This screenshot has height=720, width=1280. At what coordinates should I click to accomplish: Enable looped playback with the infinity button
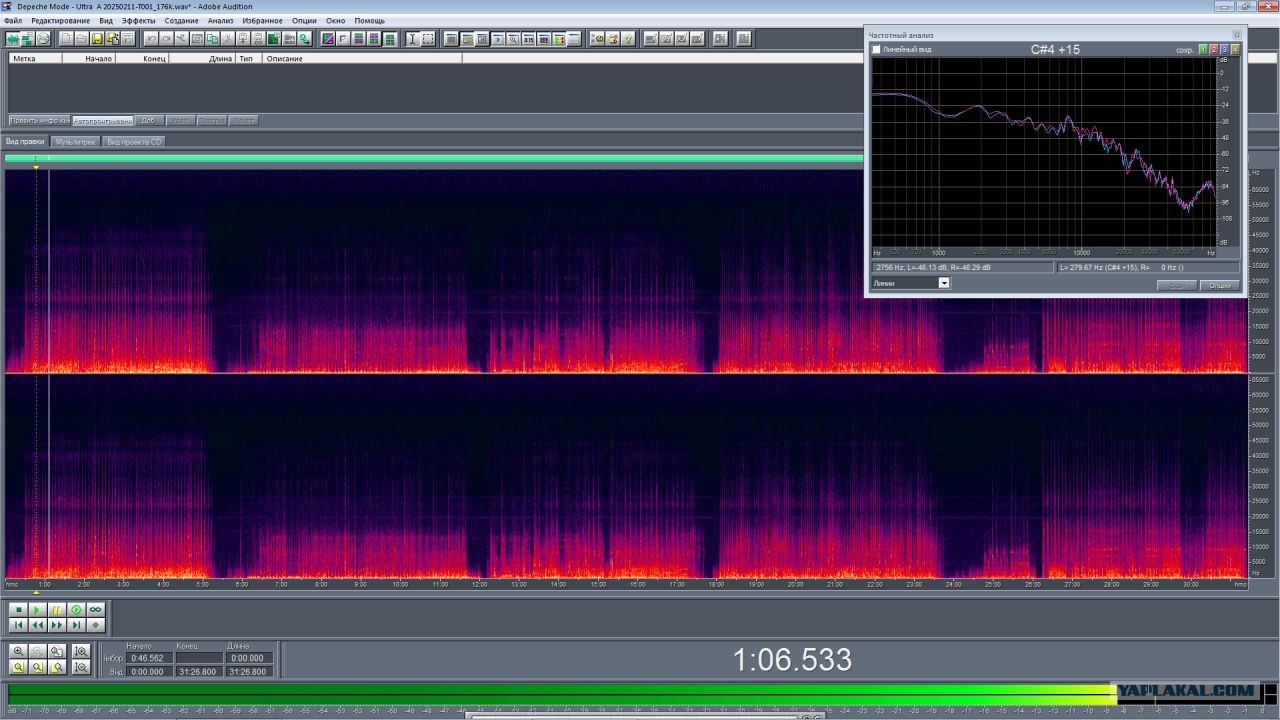(x=96, y=609)
